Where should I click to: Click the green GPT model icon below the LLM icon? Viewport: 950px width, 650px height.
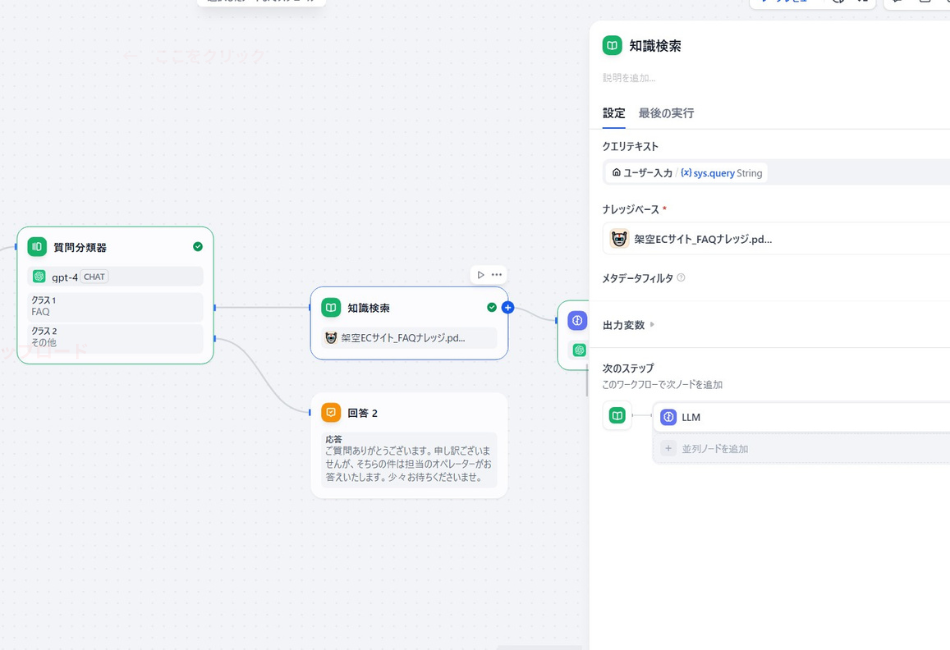pos(577,349)
